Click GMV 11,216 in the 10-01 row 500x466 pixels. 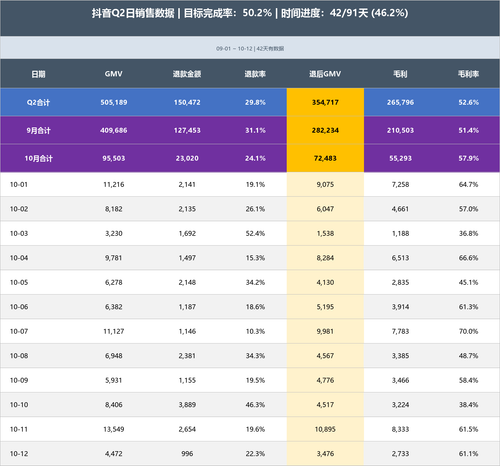click(114, 184)
